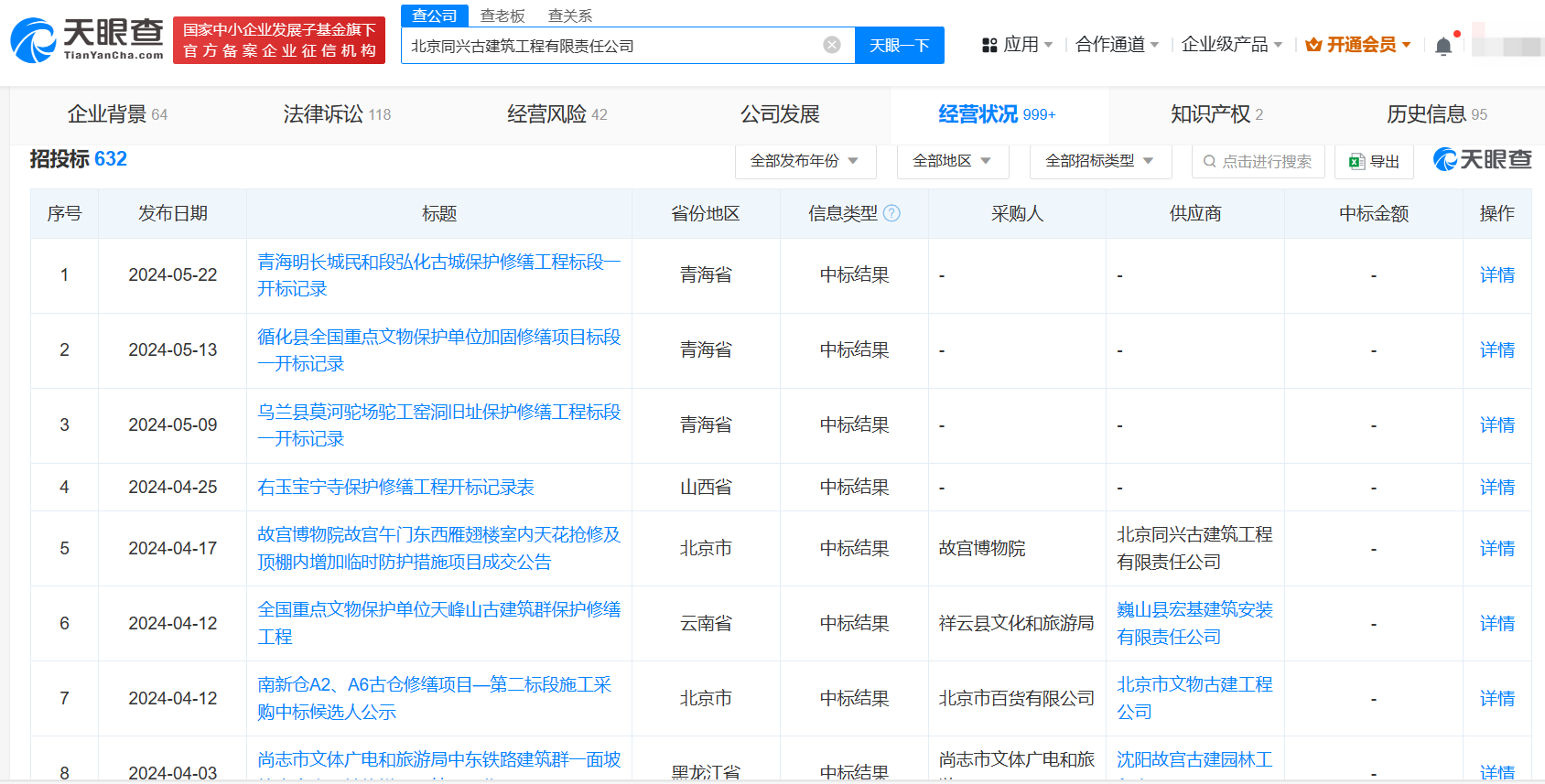
Task: Click the 供应商 column header
Action: (1195, 213)
